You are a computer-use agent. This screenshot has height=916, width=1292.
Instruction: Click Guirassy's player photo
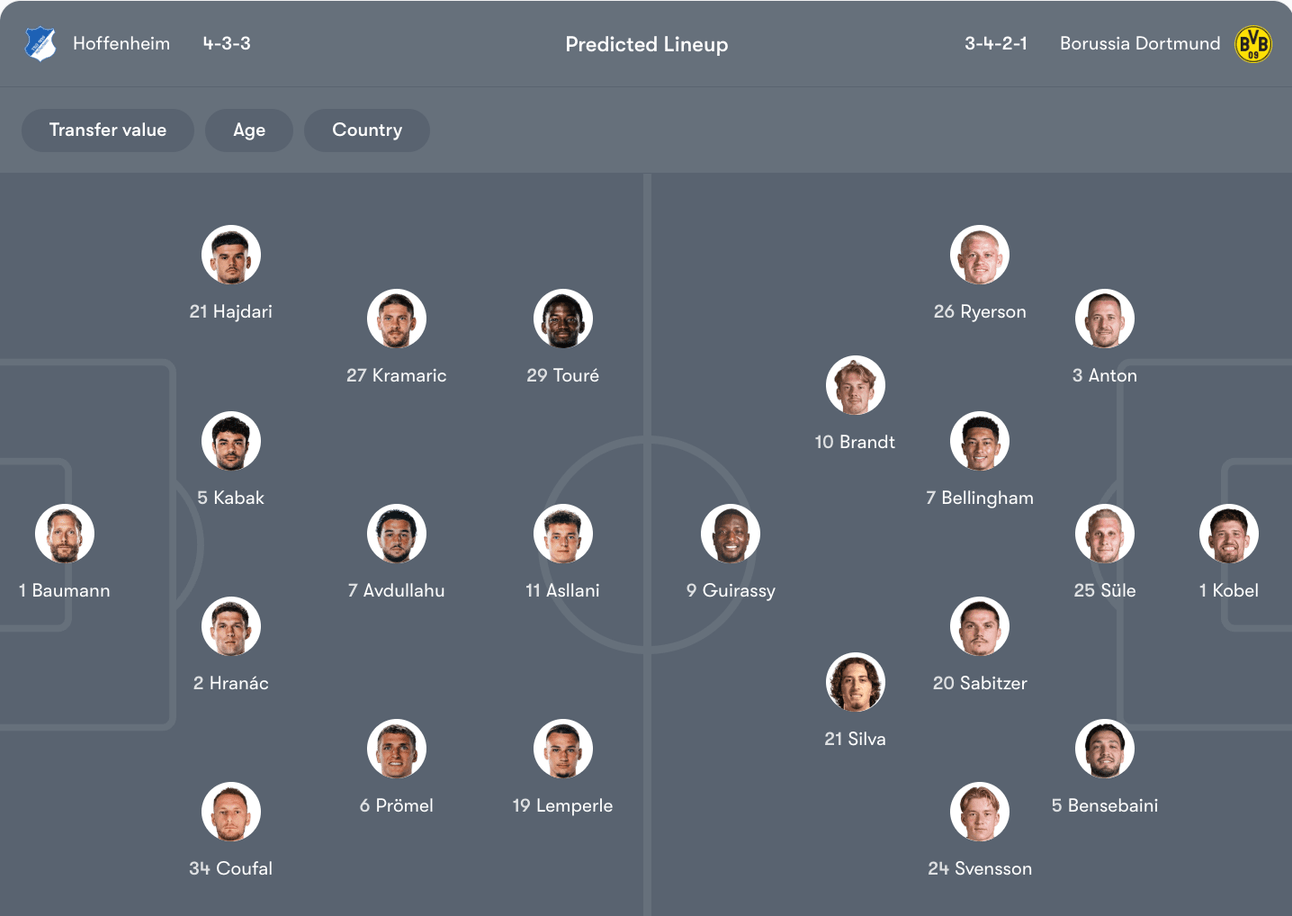[x=730, y=534]
